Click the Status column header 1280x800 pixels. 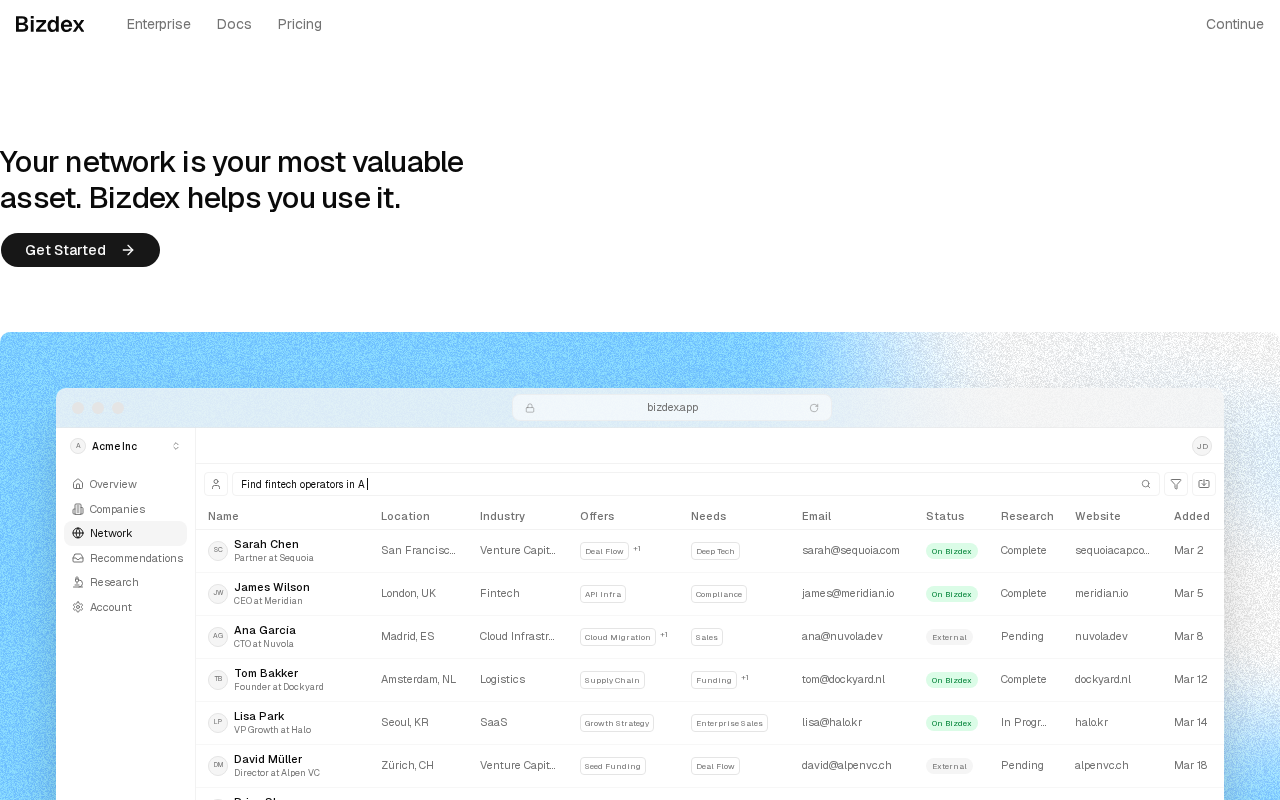[945, 516]
